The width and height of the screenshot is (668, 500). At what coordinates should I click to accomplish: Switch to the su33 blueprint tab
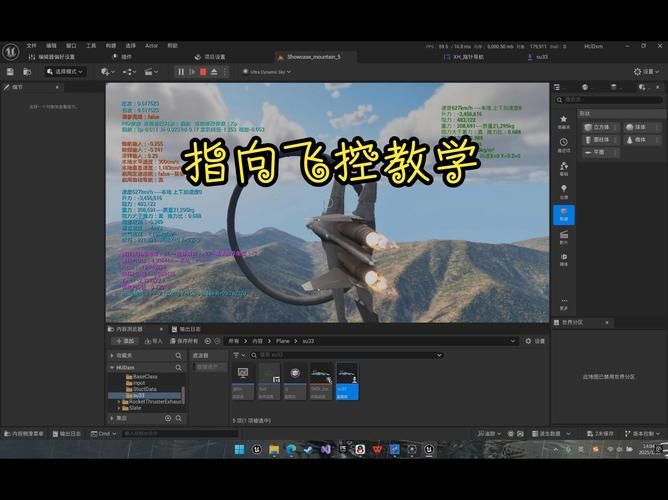[538, 57]
